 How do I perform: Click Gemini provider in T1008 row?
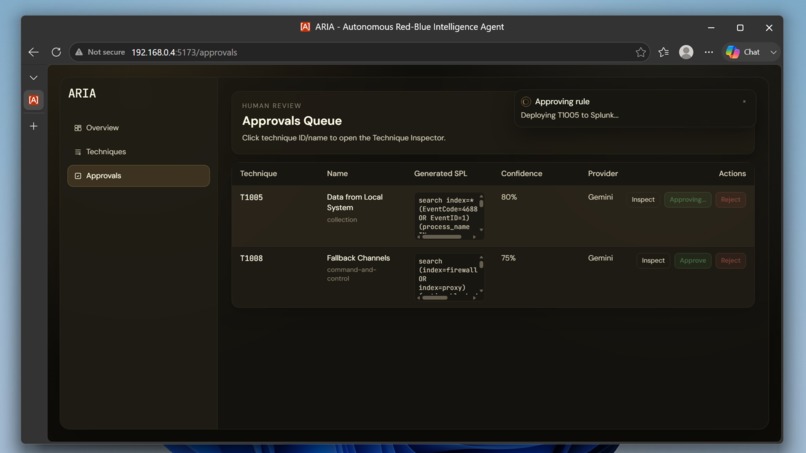click(x=600, y=258)
